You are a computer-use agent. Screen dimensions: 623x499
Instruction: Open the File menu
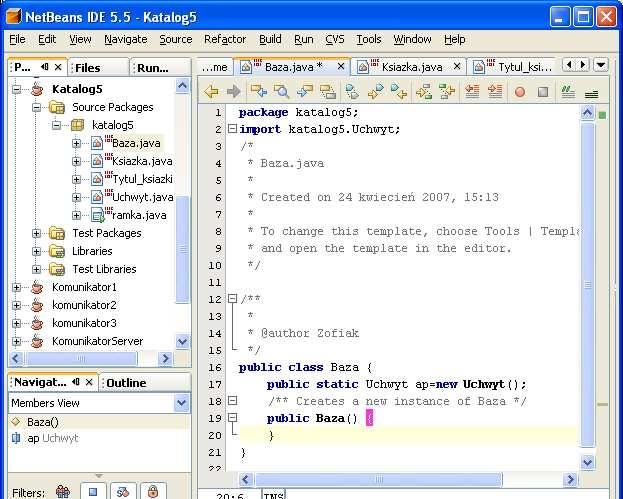17,39
